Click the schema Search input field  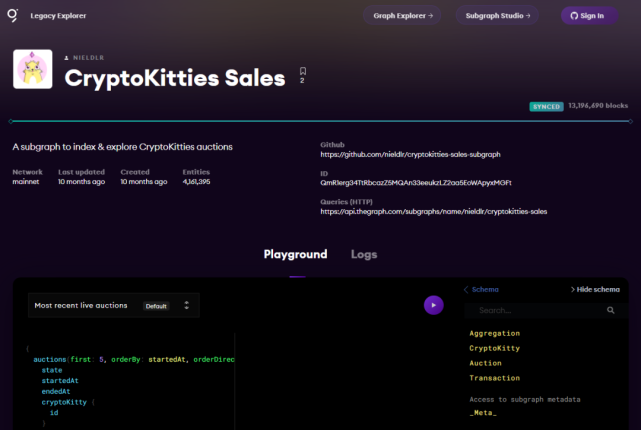pos(535,310)
